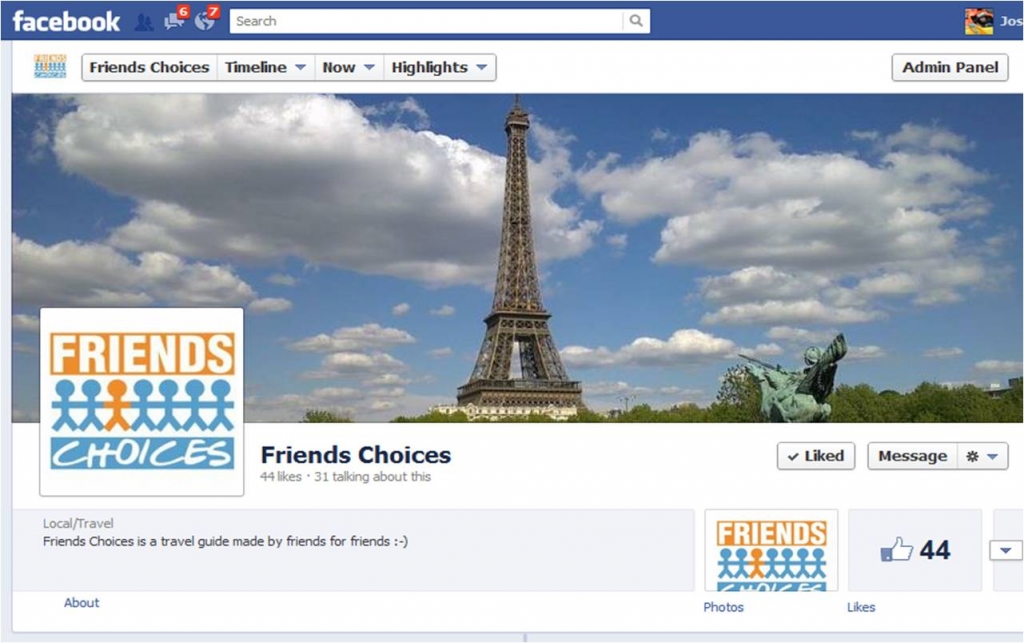Click the Message button
Image resolution: width=1024 pixels, height=643 pixels.
[x=912, y=456]
